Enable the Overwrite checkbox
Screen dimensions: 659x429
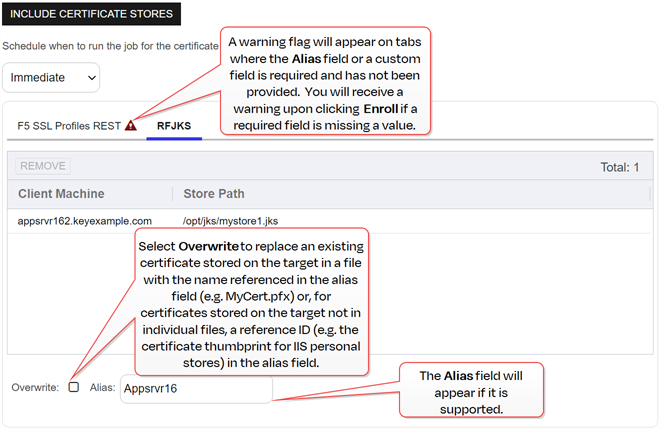click(74, 387)
